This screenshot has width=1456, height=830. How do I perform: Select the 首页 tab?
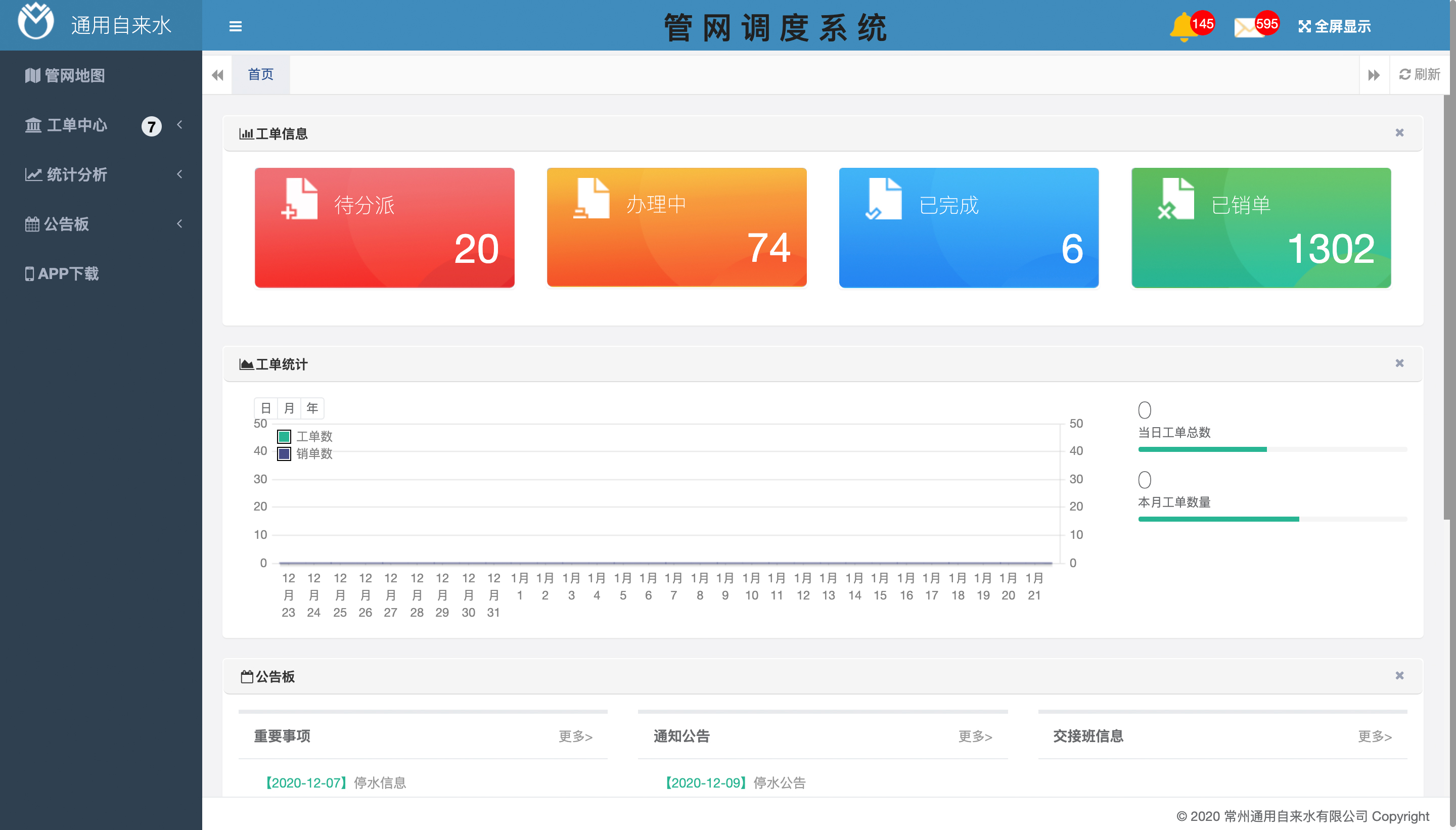click(x=260, y=75)
